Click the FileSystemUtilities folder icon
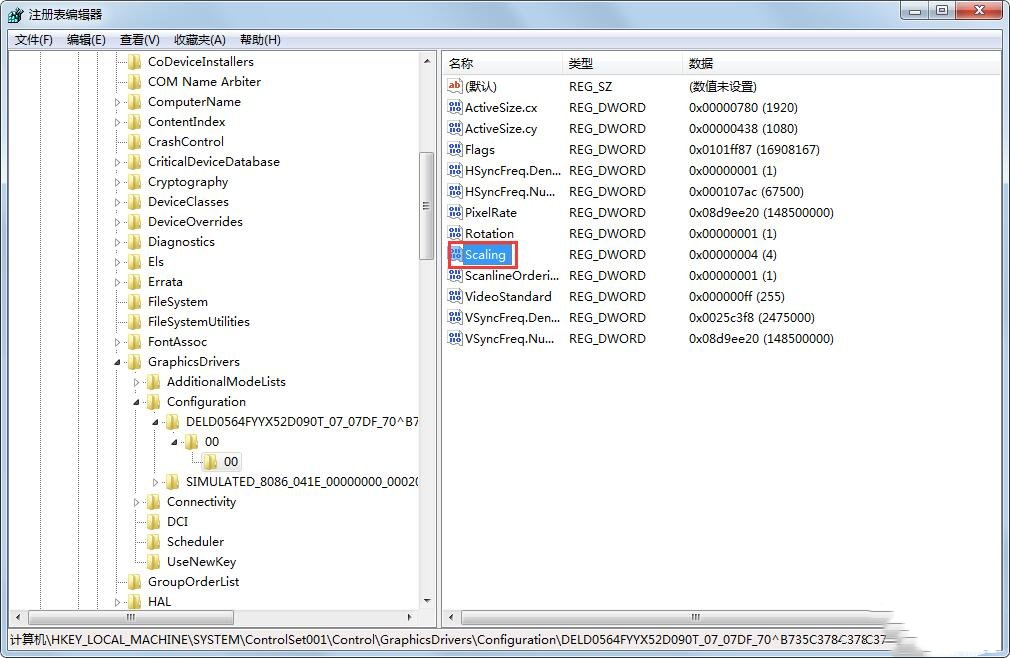Screen dimensions: 1010x658 (x=135, y=322)
